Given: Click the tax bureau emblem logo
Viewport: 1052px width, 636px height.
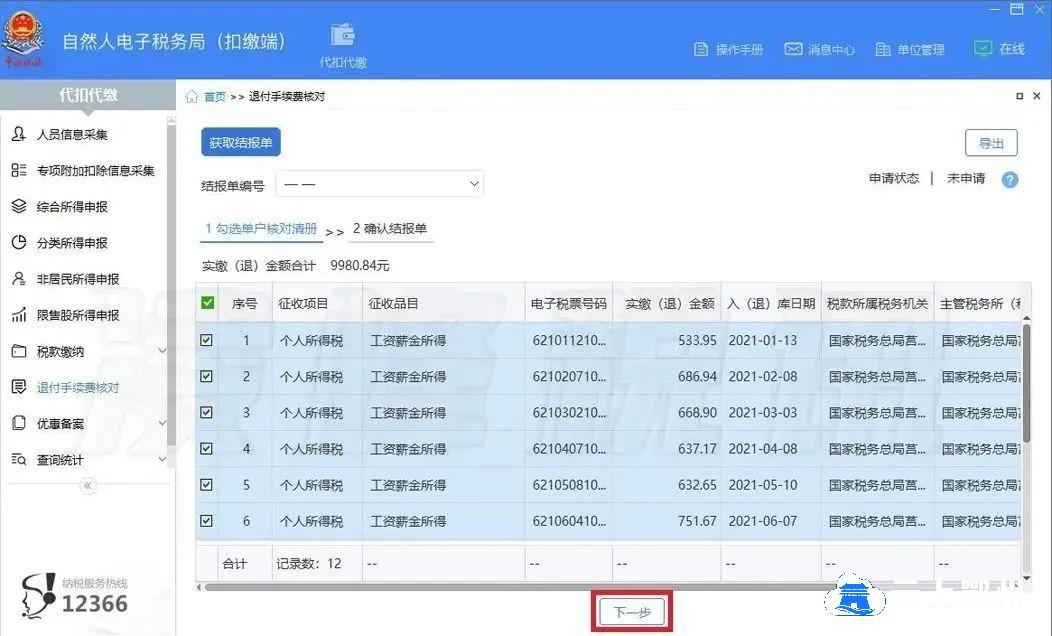Looking at the screenshot, I should 23,40.
